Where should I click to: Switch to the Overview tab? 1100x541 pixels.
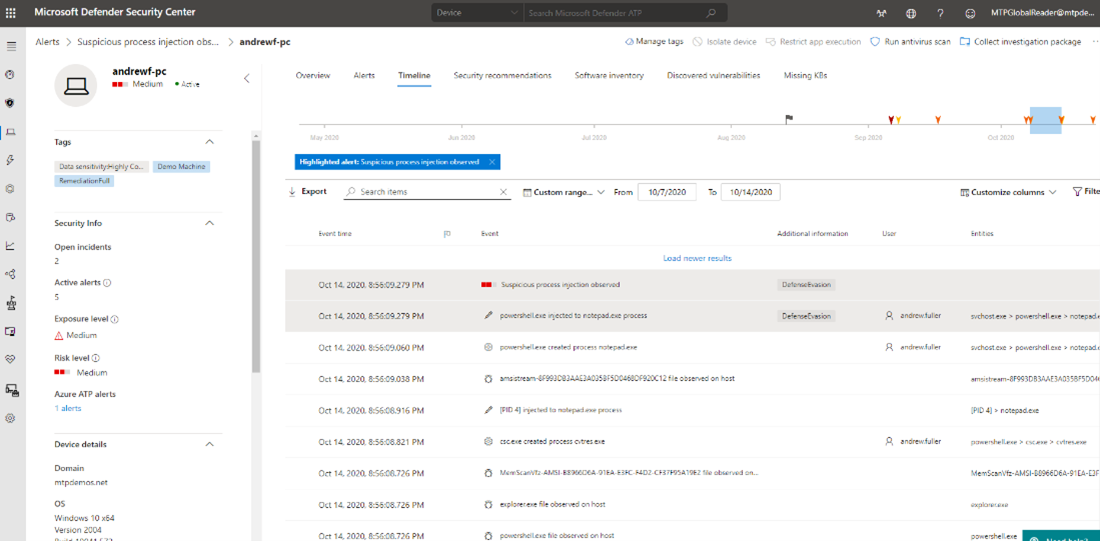click(x=313, y=75)
